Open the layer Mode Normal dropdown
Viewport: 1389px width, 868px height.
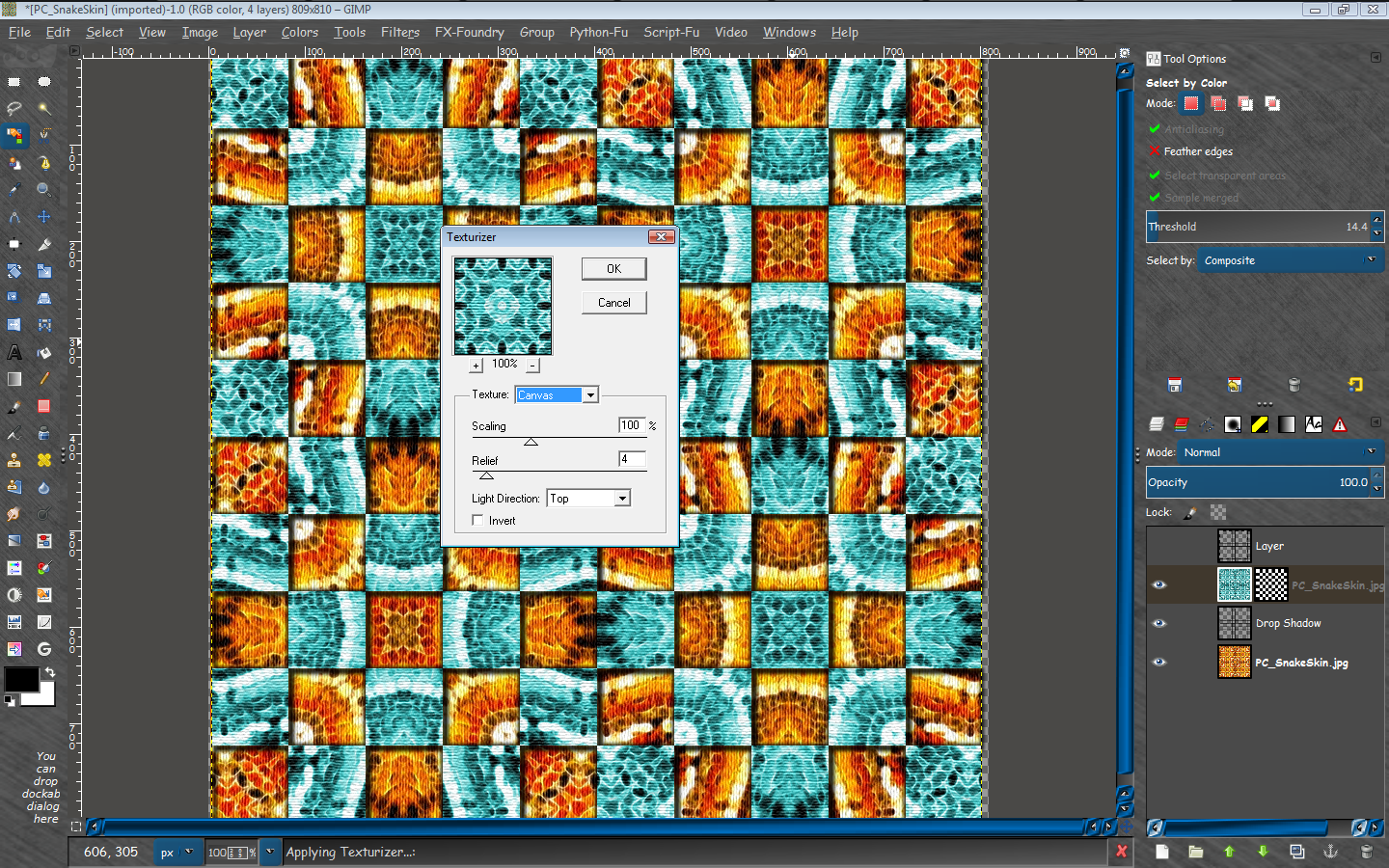click(1281, 451)
